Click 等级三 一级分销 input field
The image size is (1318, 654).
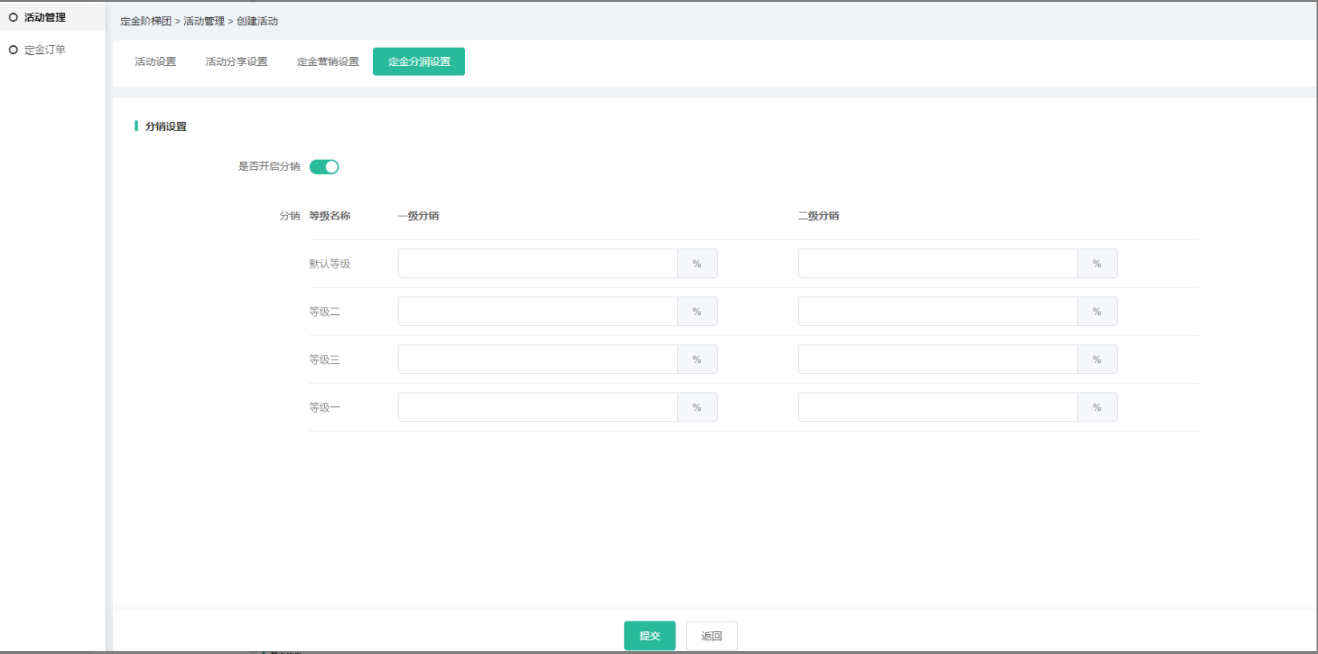click(538, 360)
